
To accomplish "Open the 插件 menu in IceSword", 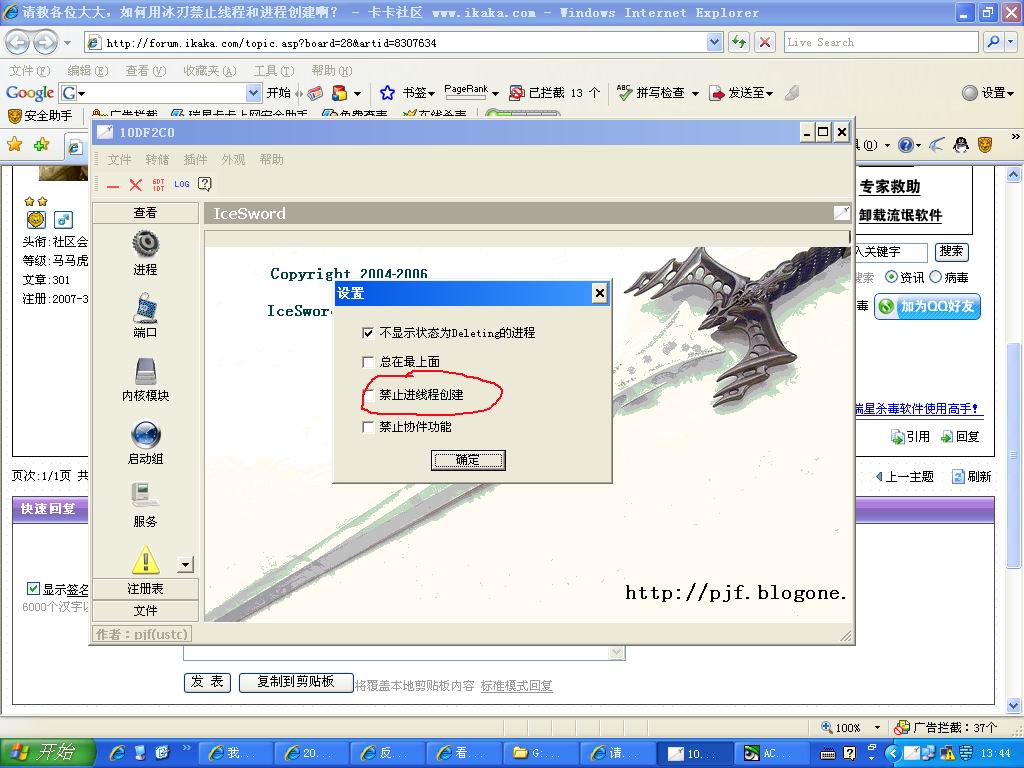I will coord(195,159).
